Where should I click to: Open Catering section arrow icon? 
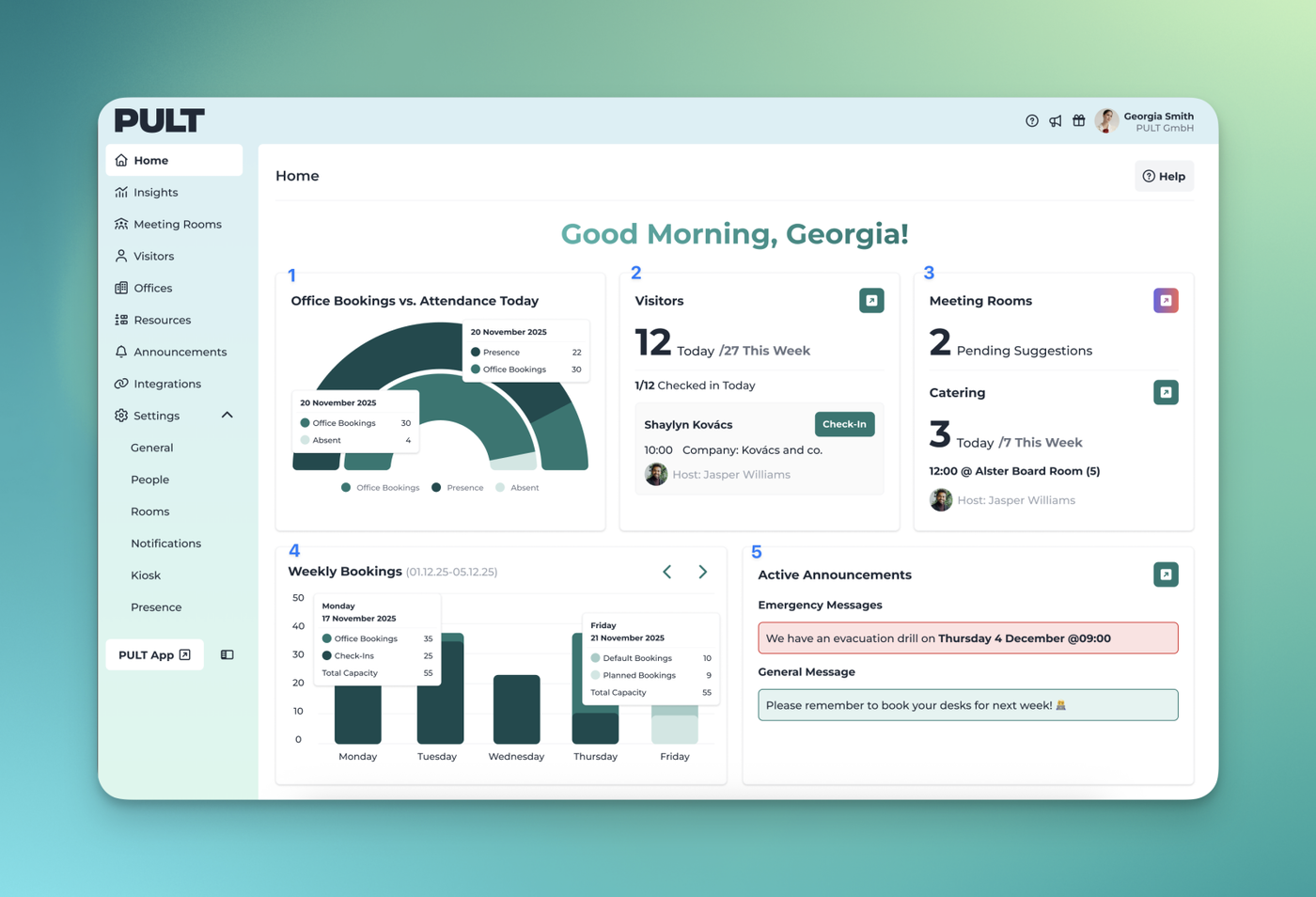1166,393
